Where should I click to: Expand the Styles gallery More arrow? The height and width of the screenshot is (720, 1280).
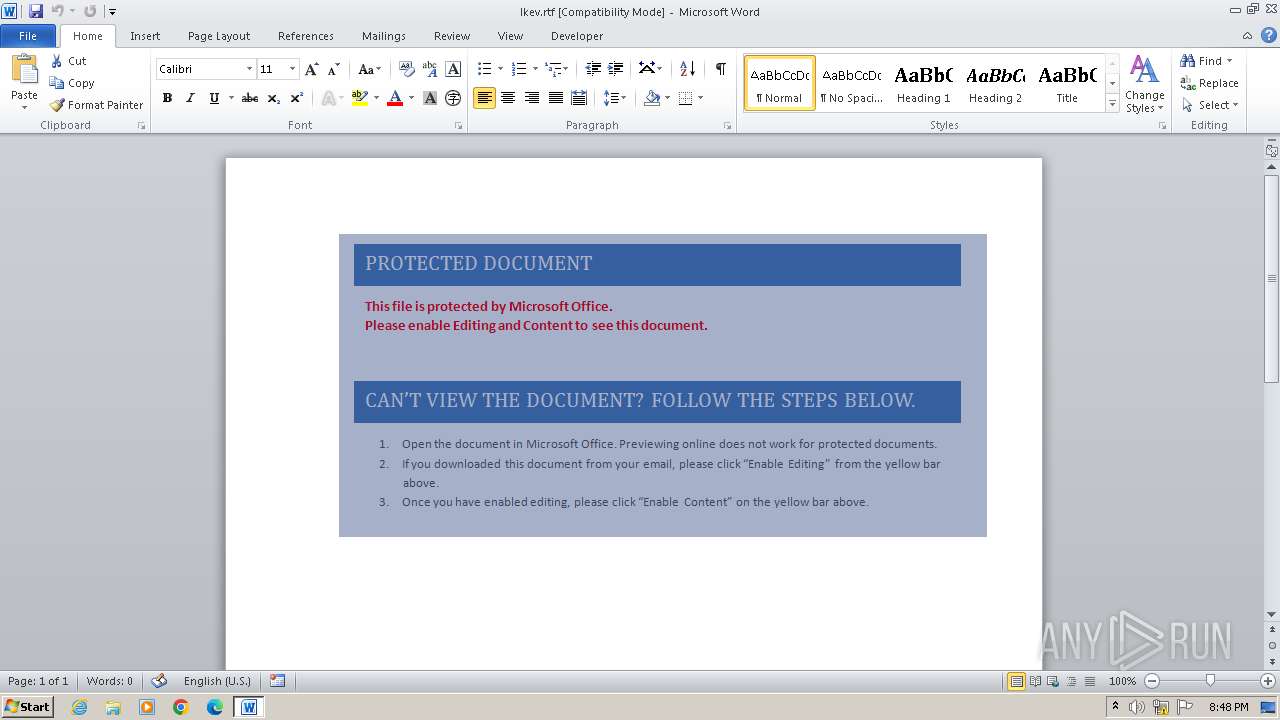tap(1112, 104)
